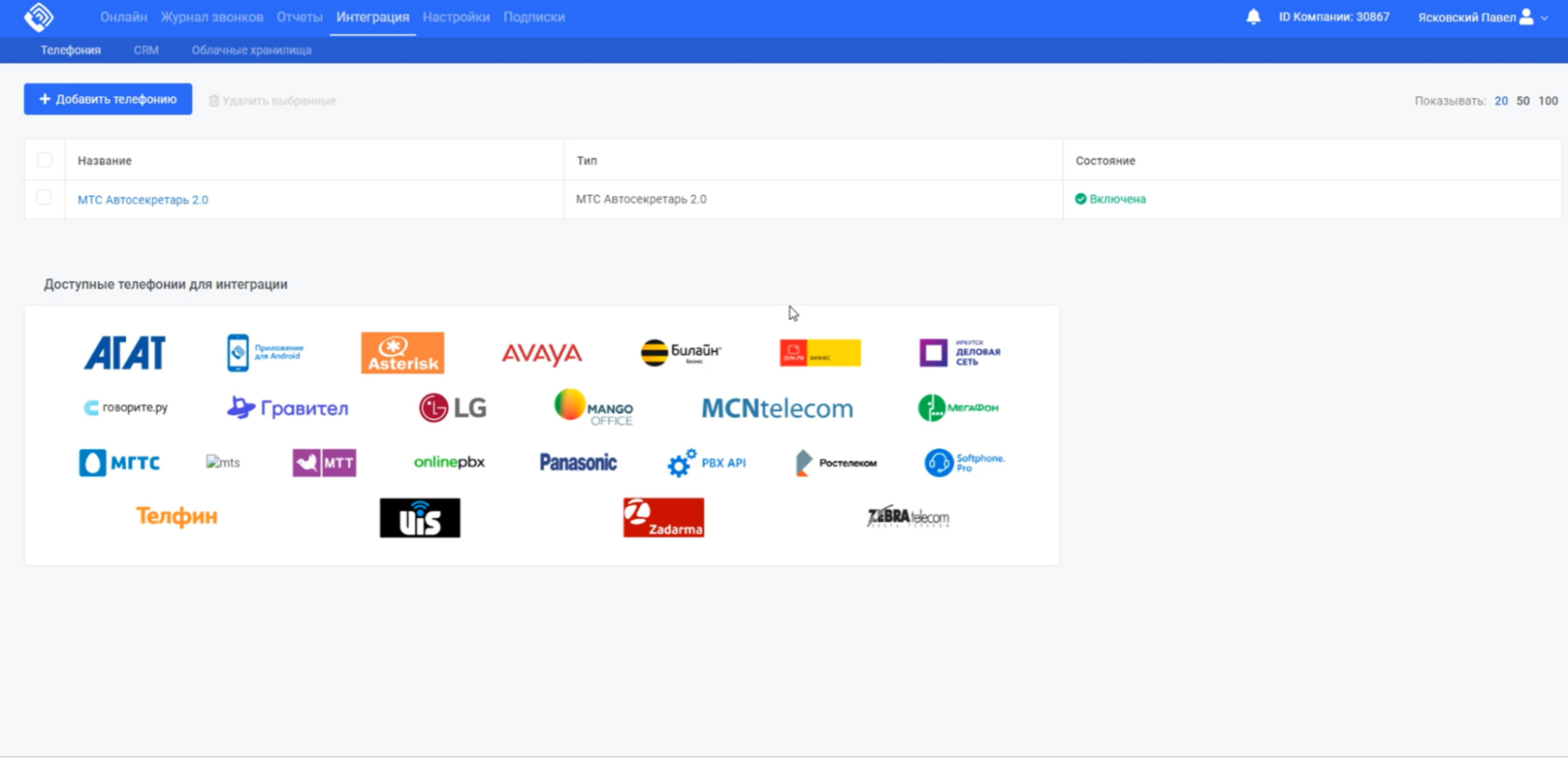Click the Ростелеком logo
Image resolution: width=1568 pixels, height=758 pixels.
tap(835, 463)
